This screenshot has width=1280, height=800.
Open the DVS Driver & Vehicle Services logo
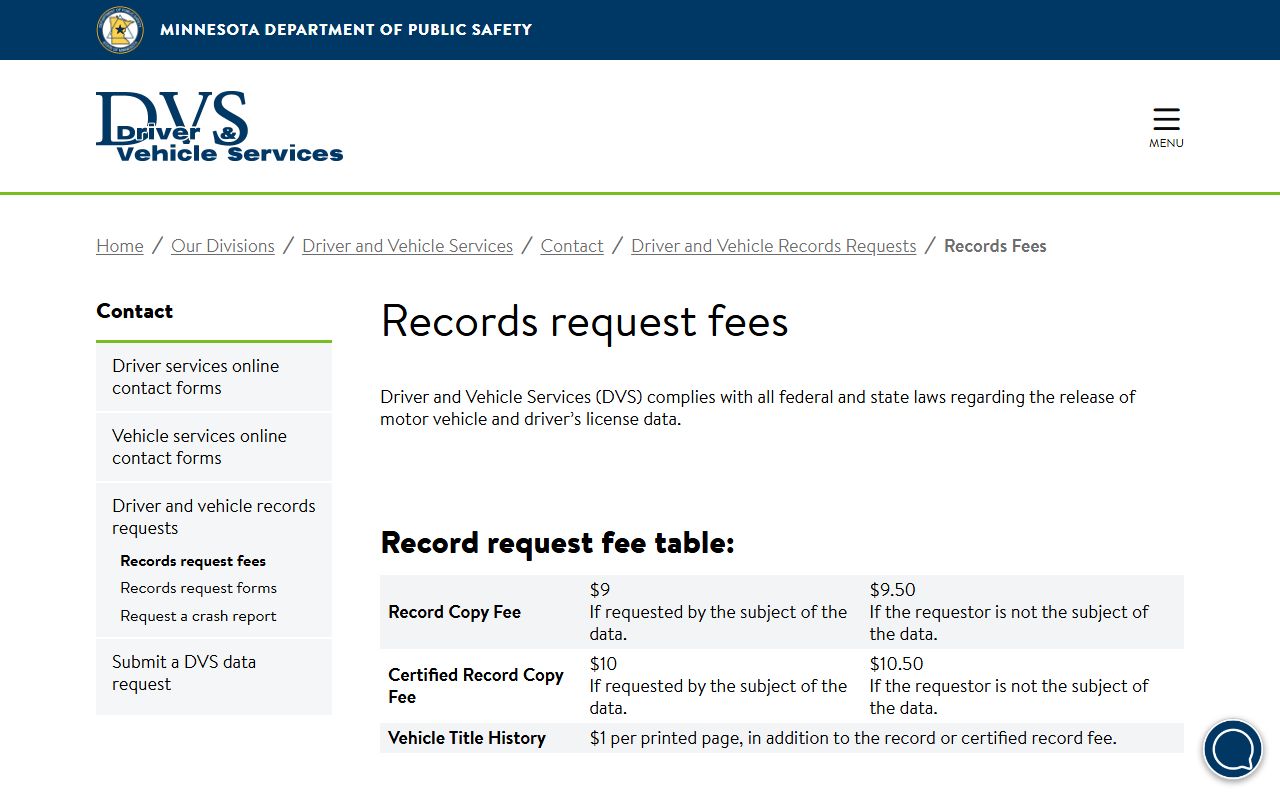click(x=219, y=127)
